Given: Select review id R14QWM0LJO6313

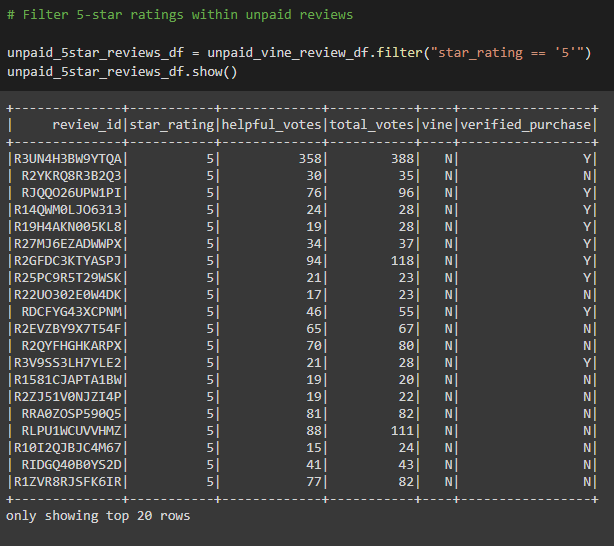Looking at the screenshot, I should [x=68, y=210].
